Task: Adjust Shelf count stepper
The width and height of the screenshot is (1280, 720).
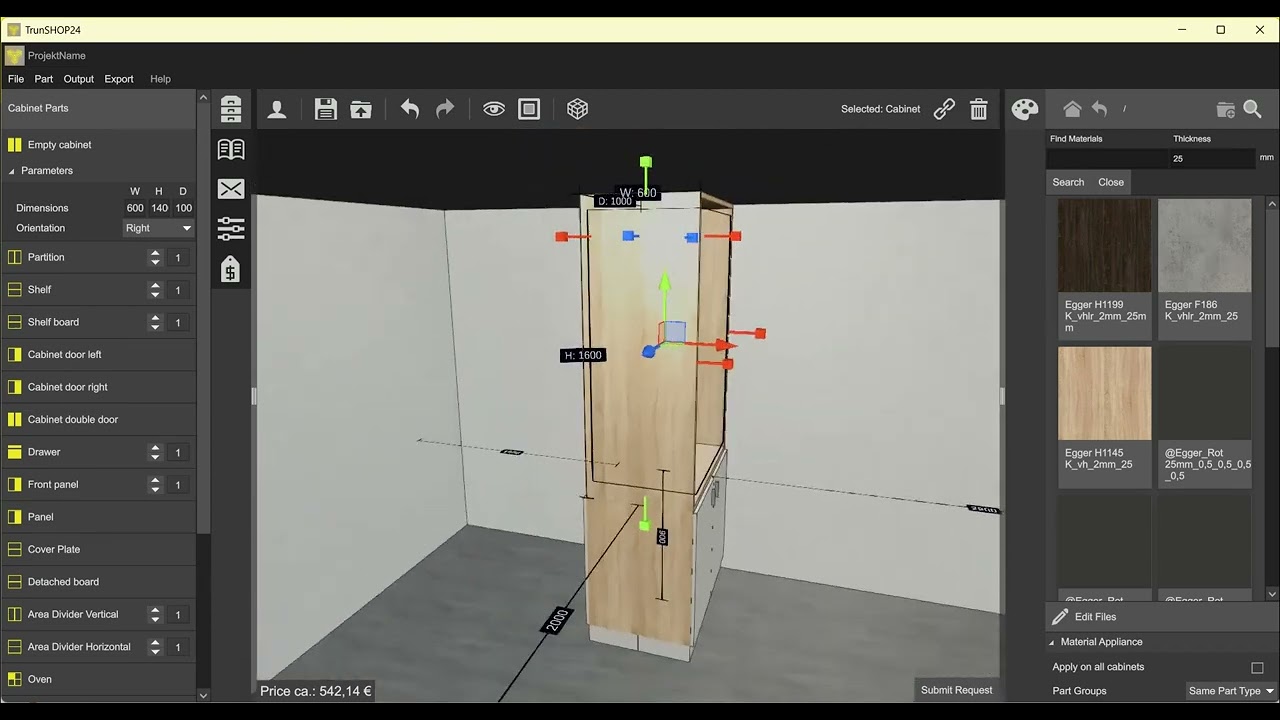Action: tap(155, 290)
